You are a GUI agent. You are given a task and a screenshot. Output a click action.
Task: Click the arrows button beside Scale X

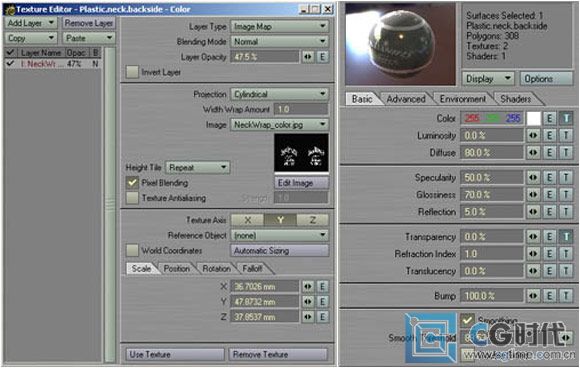pos(308,287)
